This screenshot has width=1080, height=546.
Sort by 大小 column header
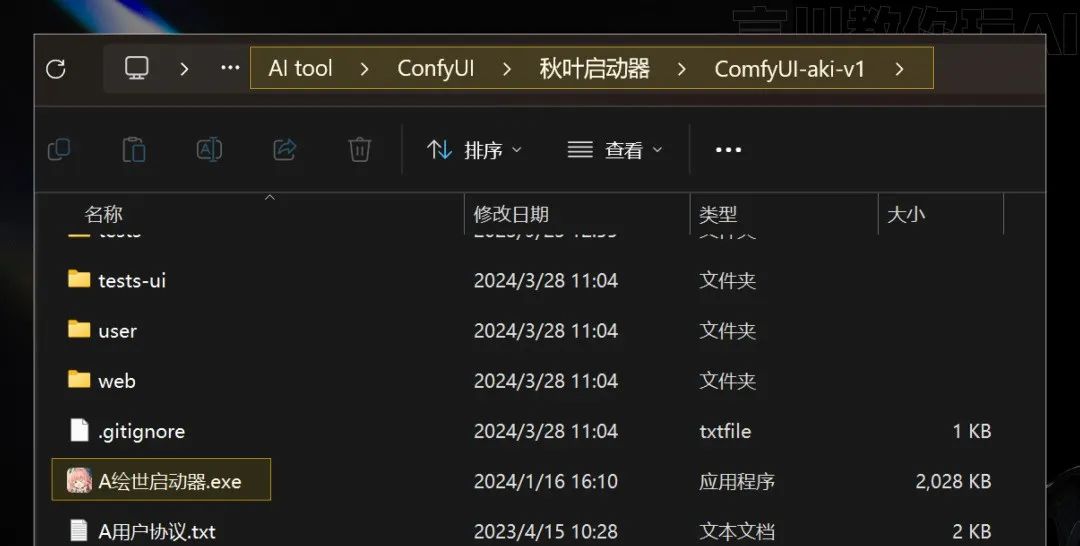[906, 214]
